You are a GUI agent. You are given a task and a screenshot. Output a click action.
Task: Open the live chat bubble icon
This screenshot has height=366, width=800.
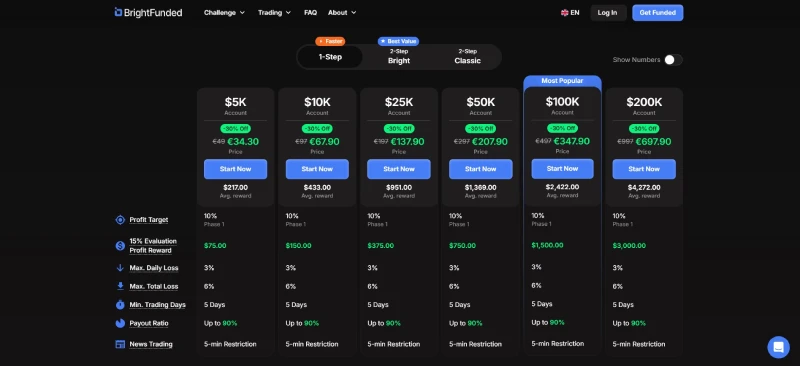778,347
